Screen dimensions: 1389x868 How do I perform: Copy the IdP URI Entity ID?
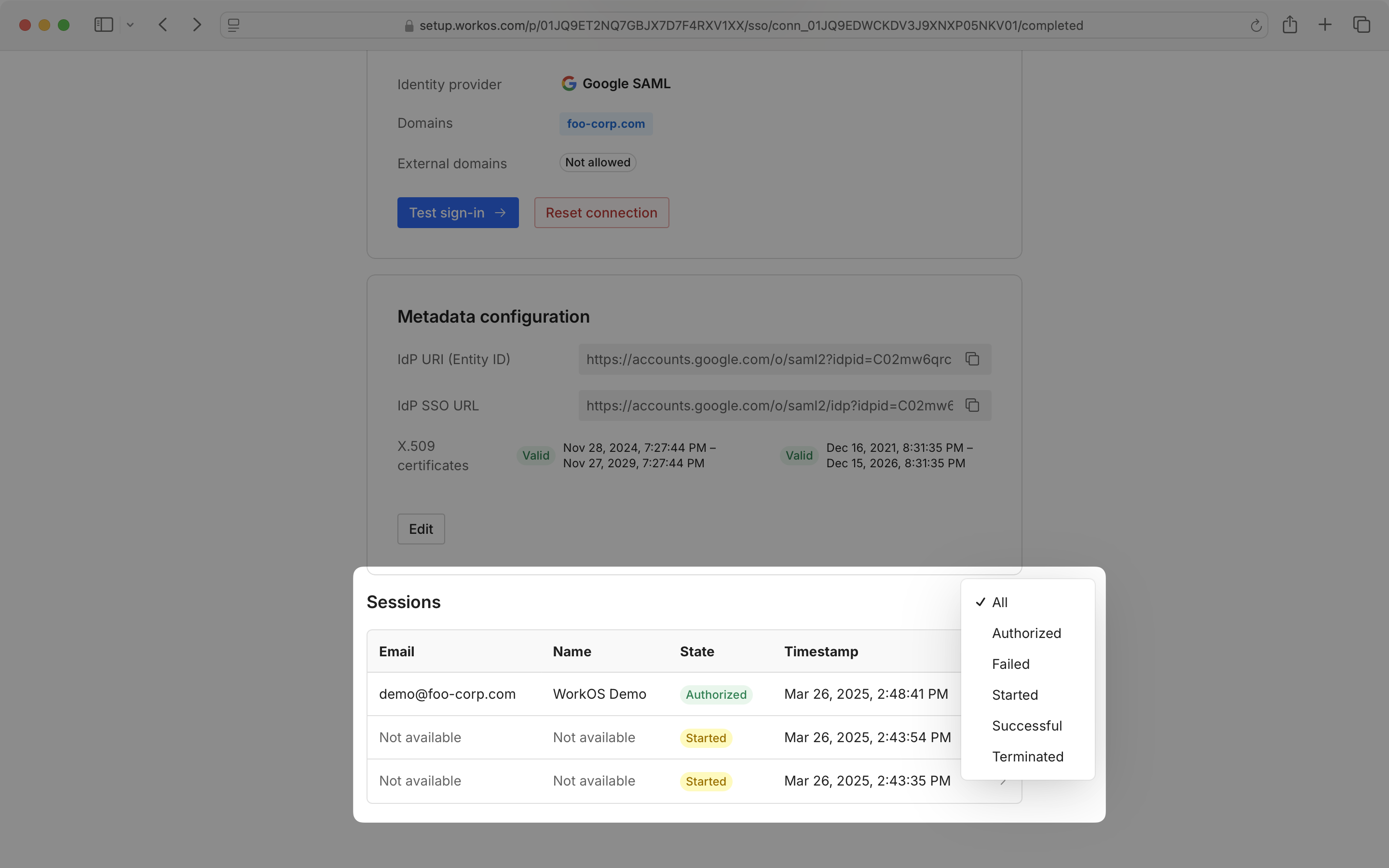point(972,359)
